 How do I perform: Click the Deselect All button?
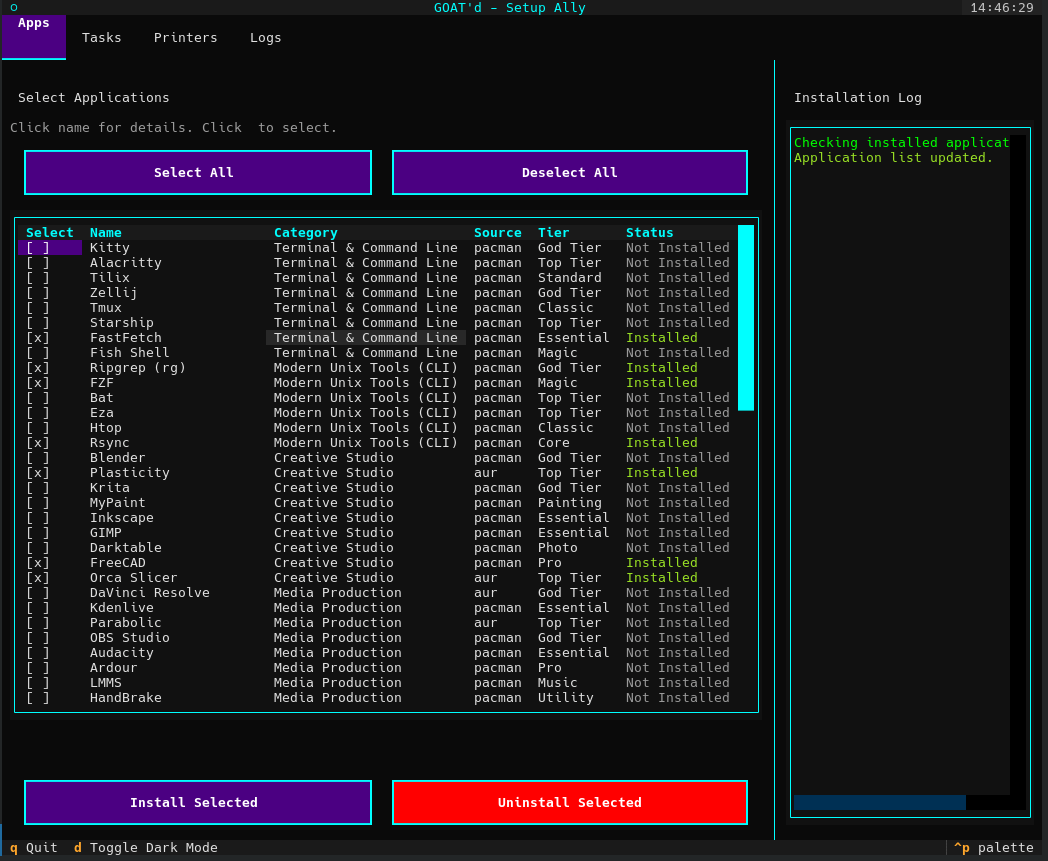[569, 172]
